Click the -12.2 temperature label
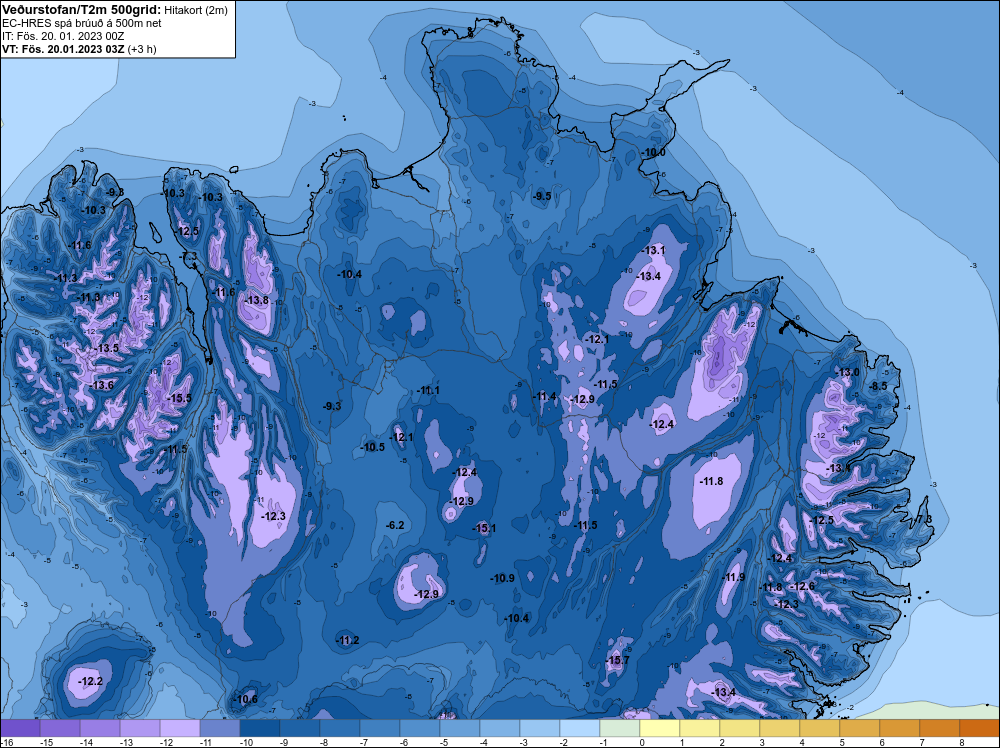Viewport: 1000px width, 748px height. 90,681
